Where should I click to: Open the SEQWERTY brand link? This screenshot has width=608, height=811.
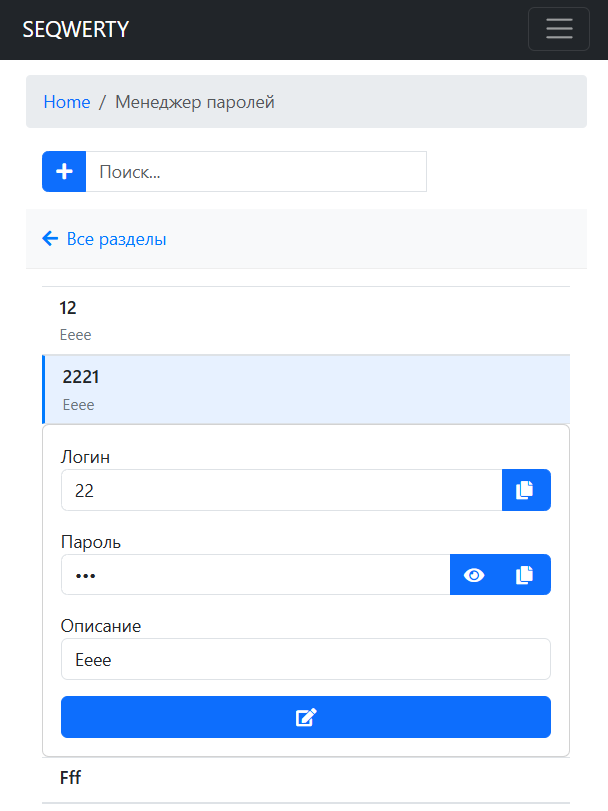tap(76, 29)
